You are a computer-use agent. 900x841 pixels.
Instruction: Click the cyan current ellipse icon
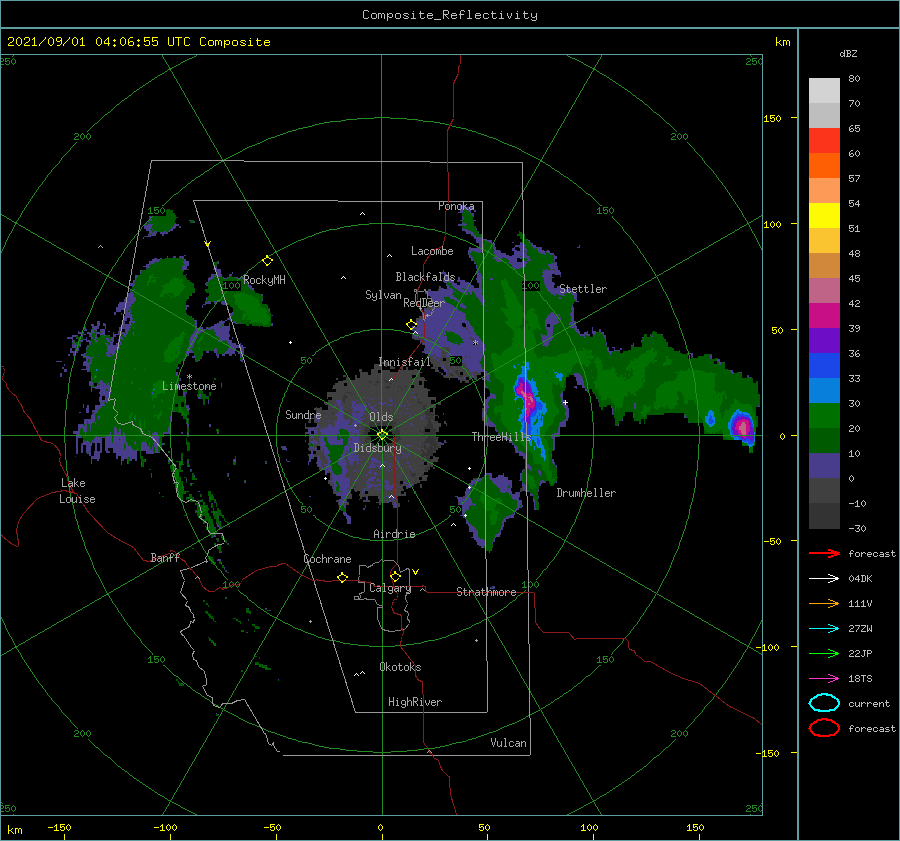coord(824,703)
